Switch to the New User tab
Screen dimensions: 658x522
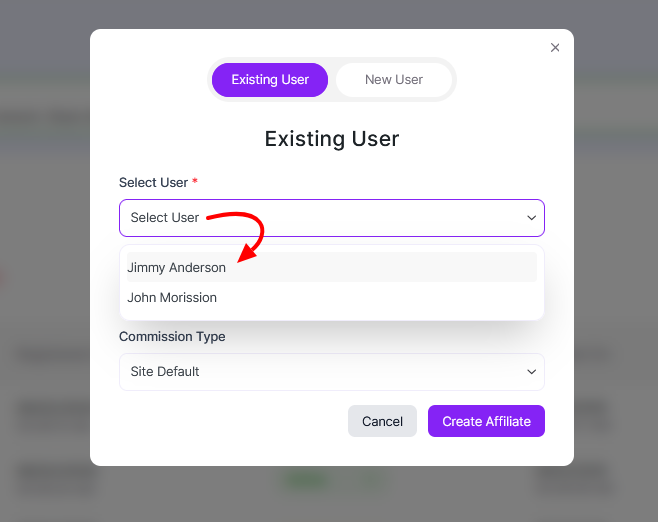point(393,80)
